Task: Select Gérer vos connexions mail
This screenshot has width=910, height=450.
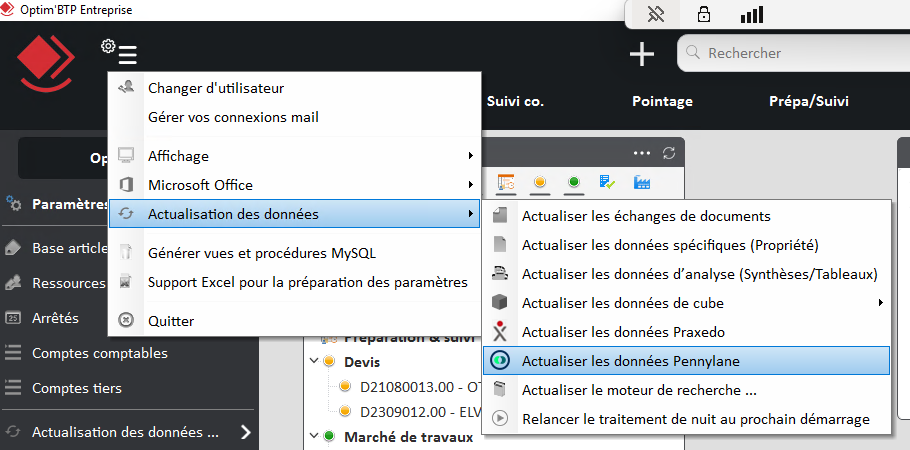Action: click(295, 117)
